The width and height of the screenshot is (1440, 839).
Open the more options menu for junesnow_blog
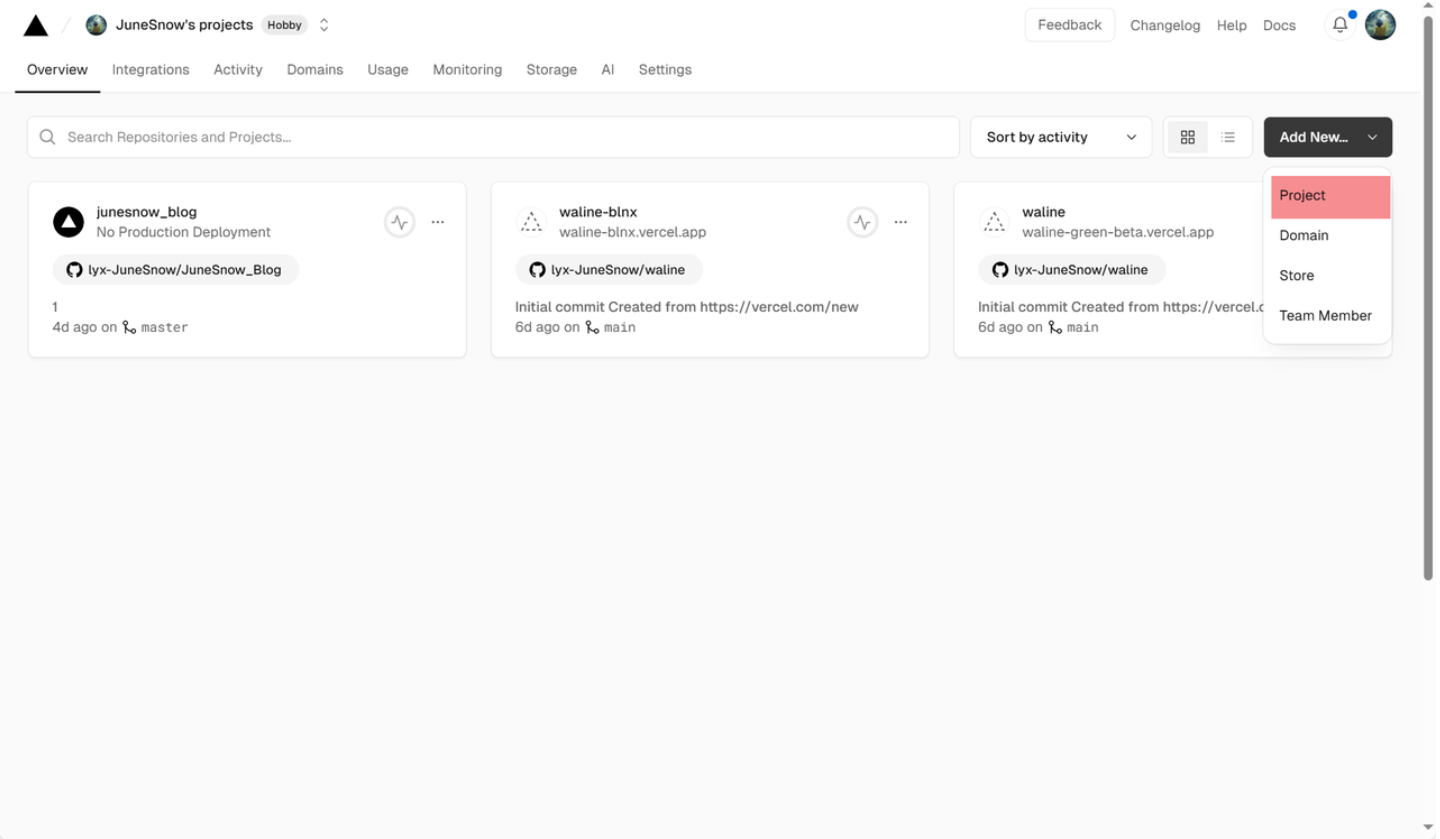438,222
